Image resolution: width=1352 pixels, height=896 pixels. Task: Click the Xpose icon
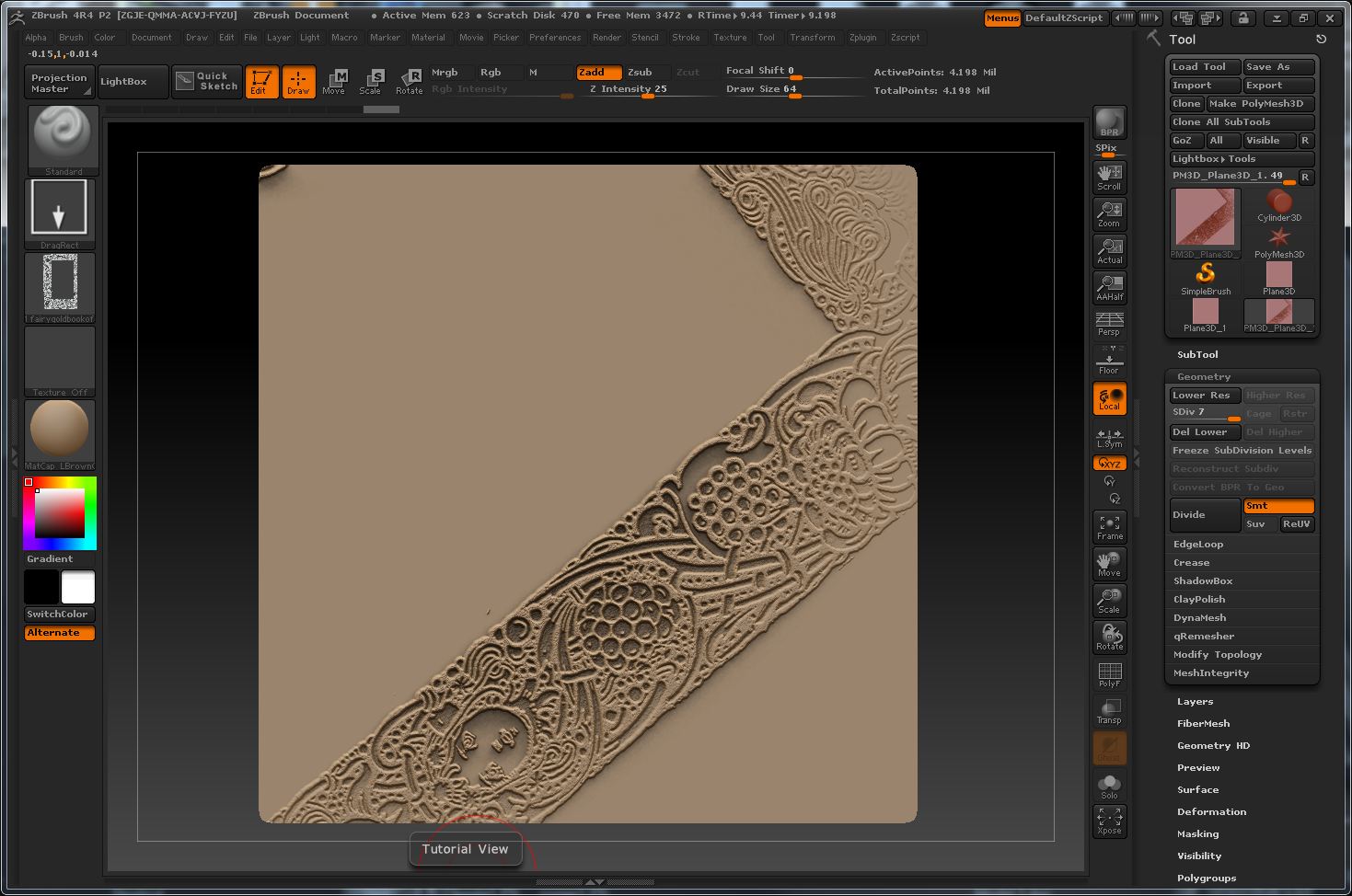click(1110, 821)
